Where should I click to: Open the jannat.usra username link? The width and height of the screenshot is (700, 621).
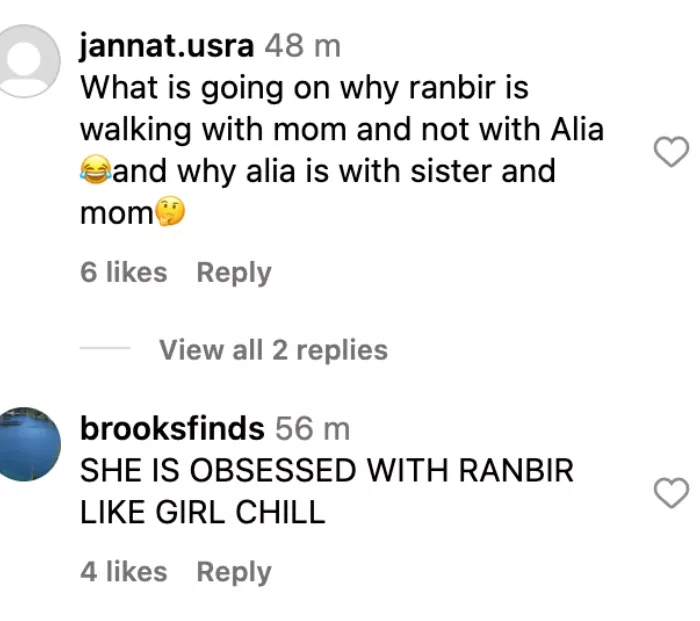(x=168, y=47)
